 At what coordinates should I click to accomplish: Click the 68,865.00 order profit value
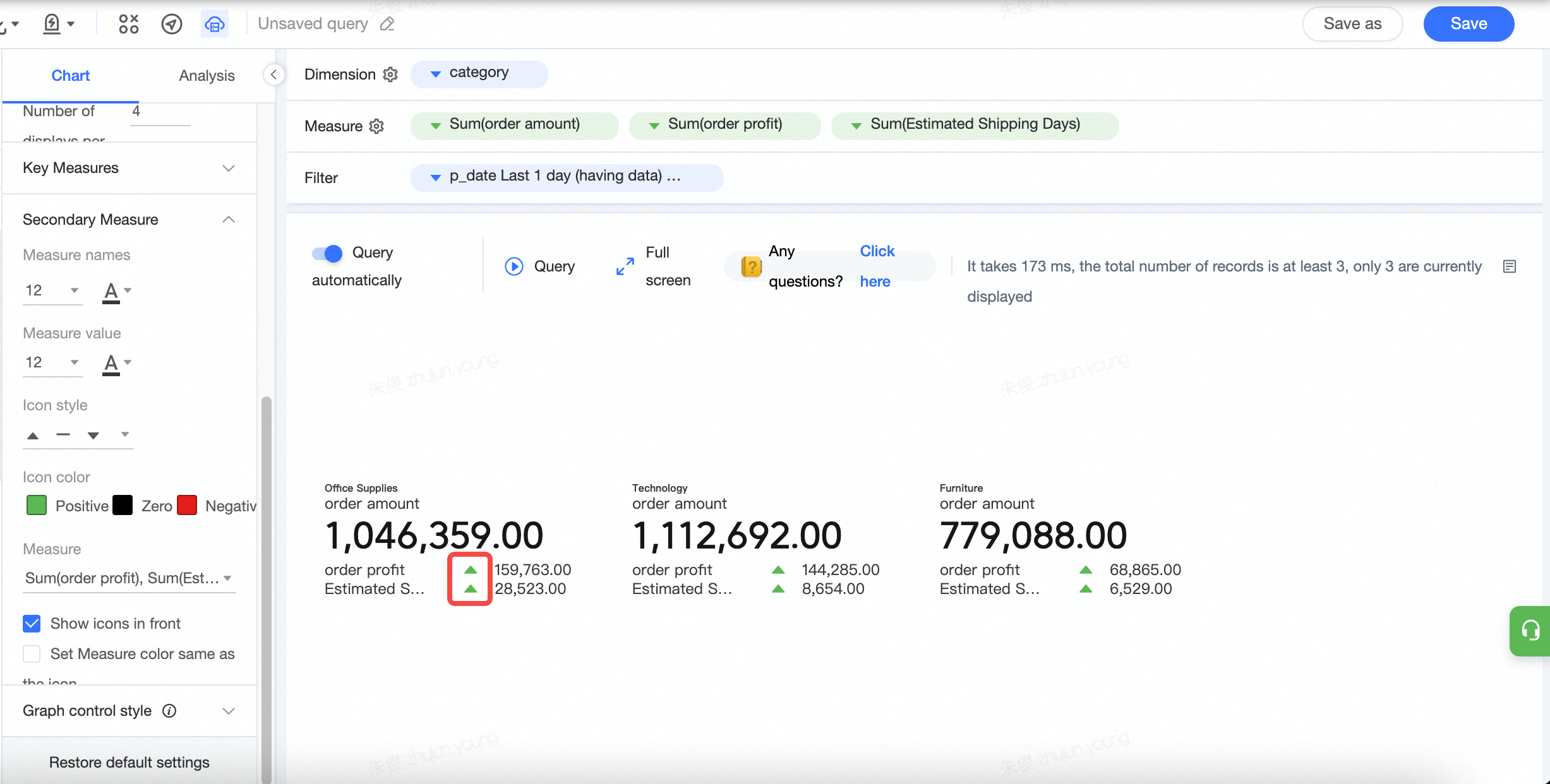pyautogui.click(x=1145, y=570)
